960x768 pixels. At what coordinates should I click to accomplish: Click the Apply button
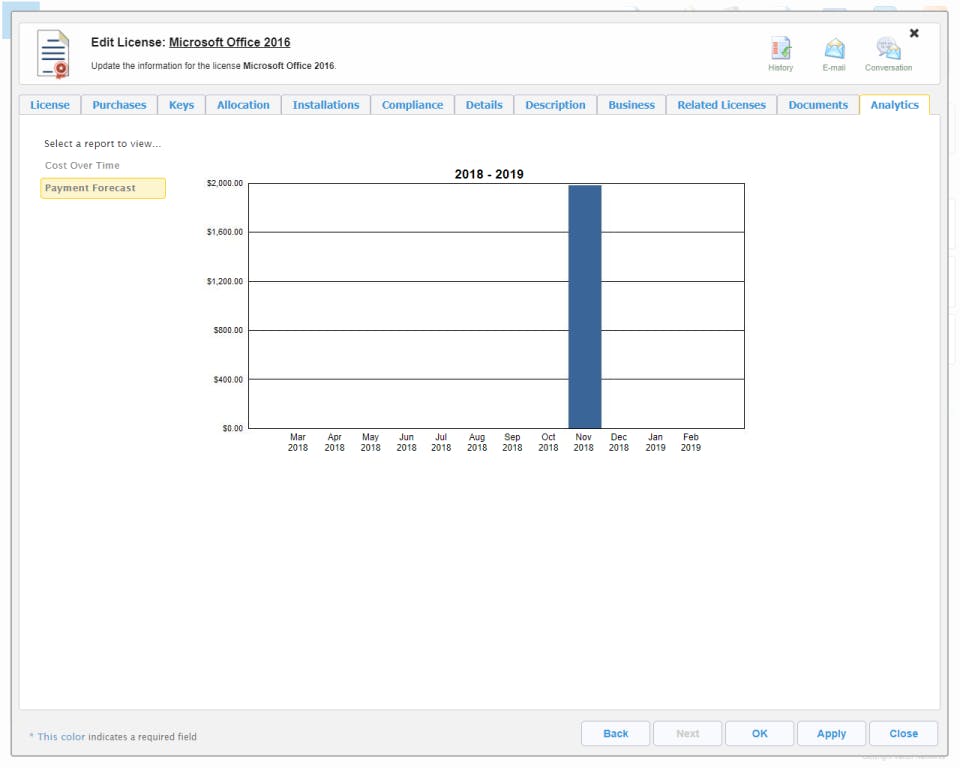831,733
